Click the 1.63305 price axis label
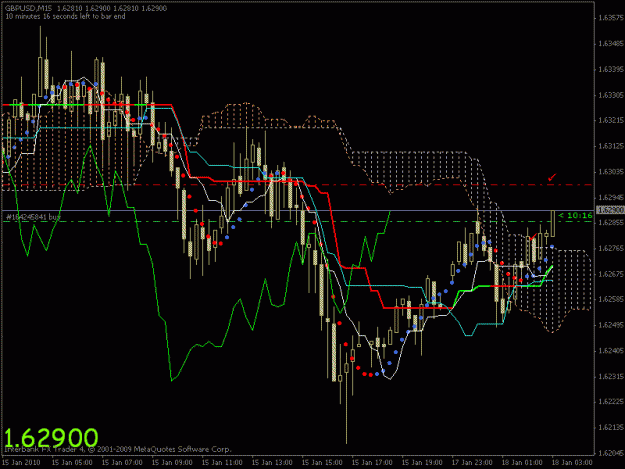Image resolution: width=625 pixels, height=469 pixels. pyautogui.click(x=611, y=95)
